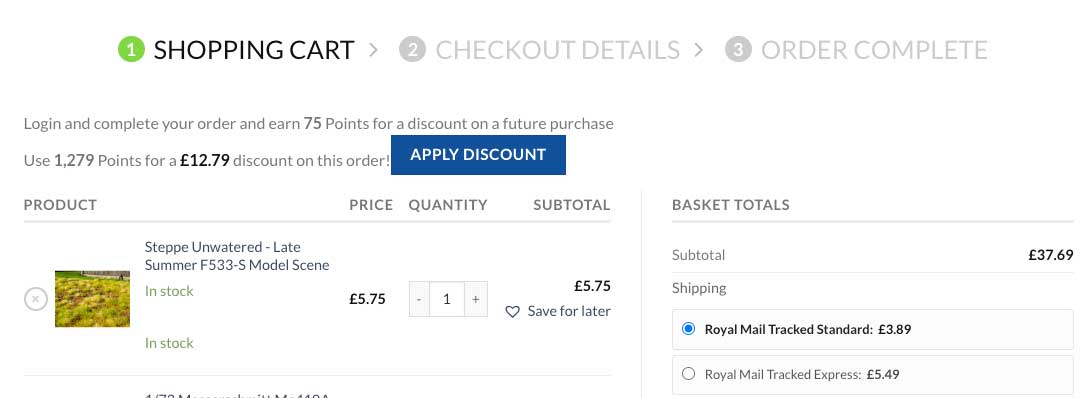Click the quantity input field
The width and height of the screenshot is (1087, 398).
coord(446,299)
